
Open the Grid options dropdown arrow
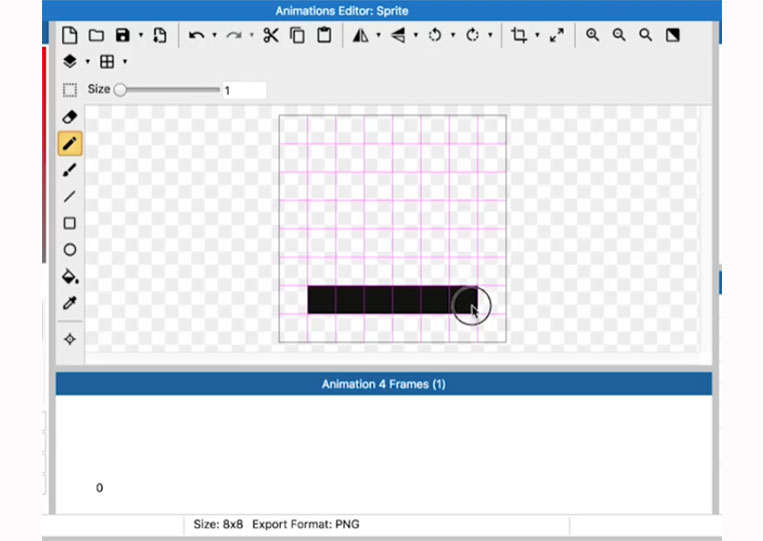click(x=125, y=61)
